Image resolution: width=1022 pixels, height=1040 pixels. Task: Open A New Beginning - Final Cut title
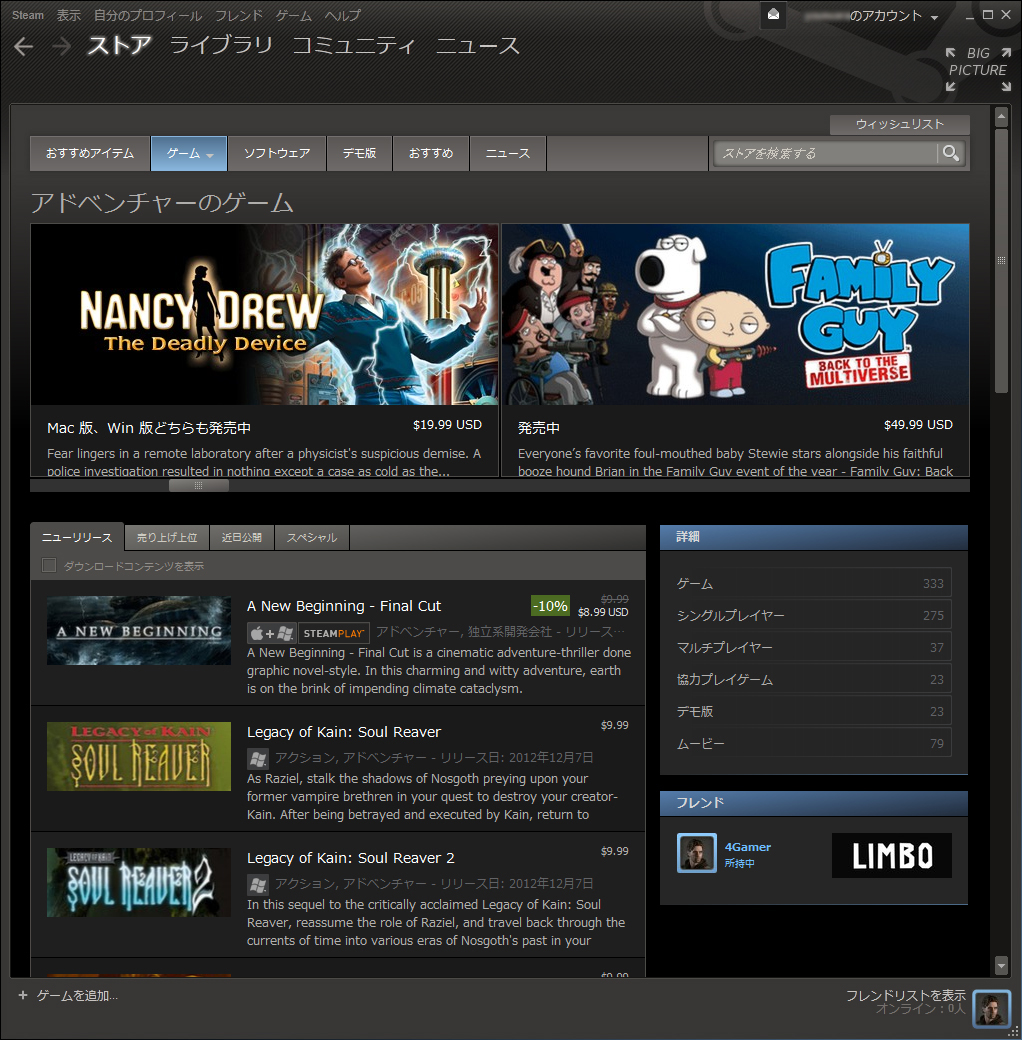[344, 606]
